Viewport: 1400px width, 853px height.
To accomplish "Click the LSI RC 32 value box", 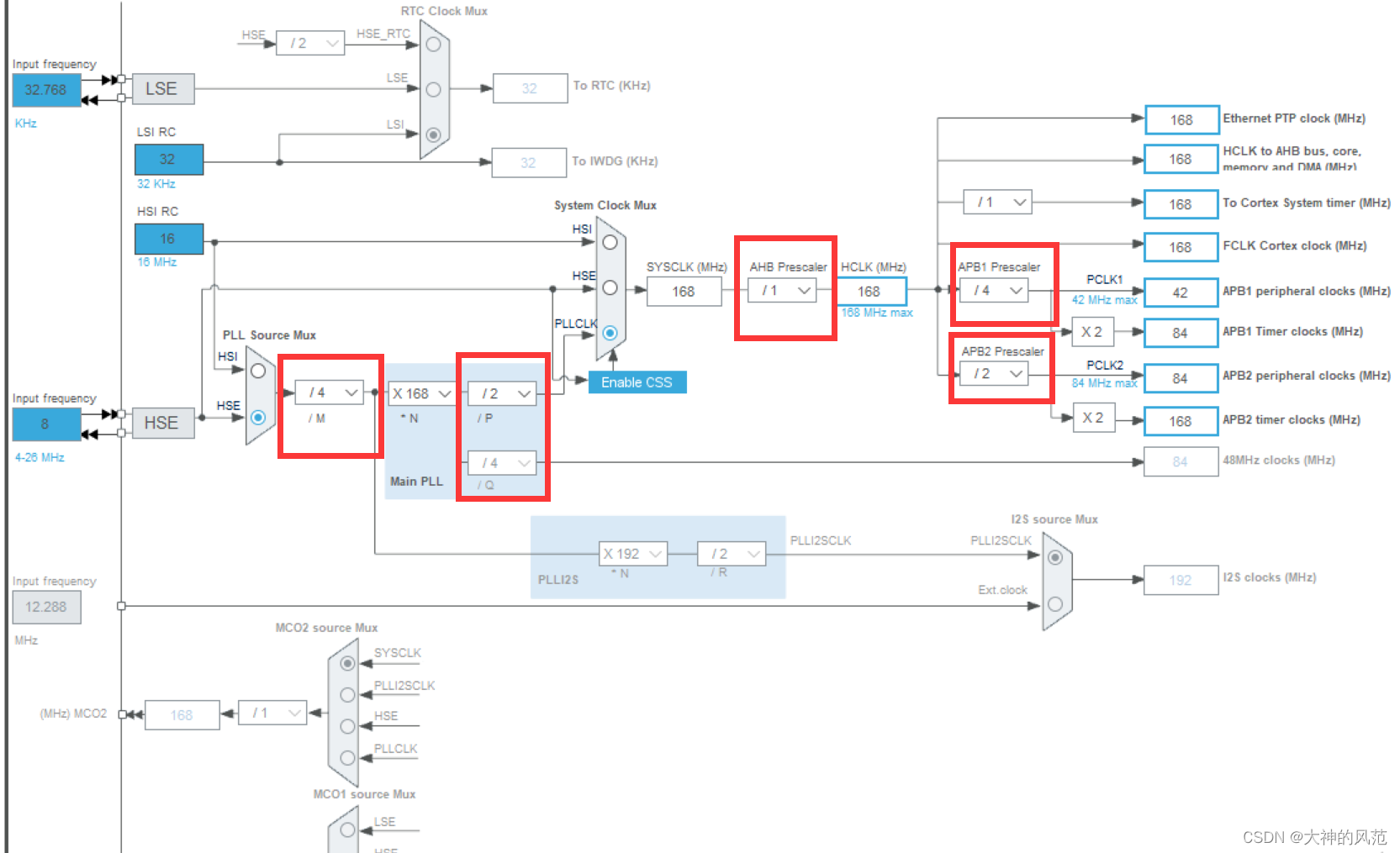I will pos(169,159).
